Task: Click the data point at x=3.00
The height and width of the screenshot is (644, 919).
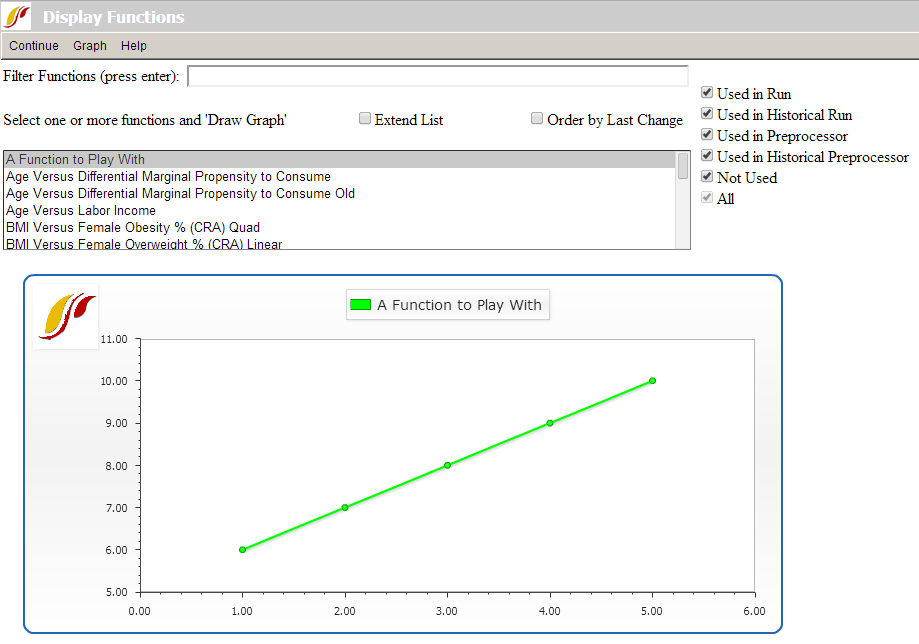Action: point(447,465)
